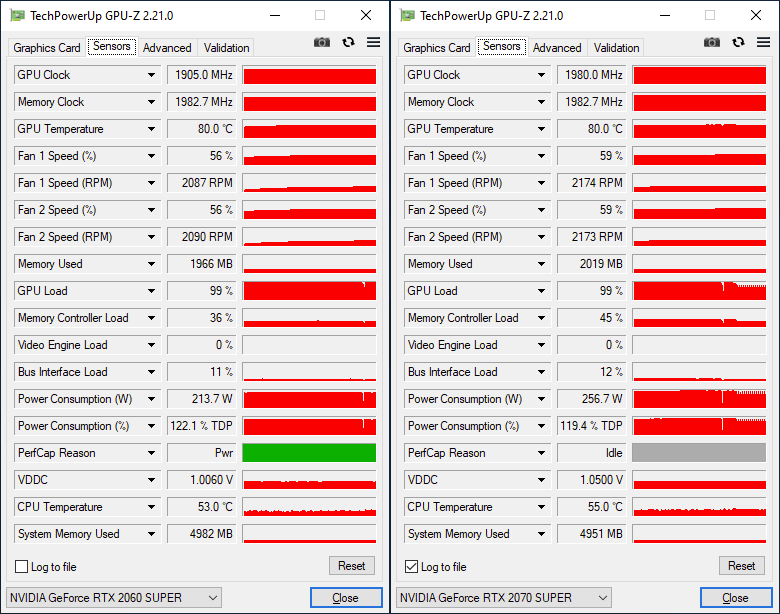Click the 1905.0 MHz GPU Clock value field

pos(201,75)
